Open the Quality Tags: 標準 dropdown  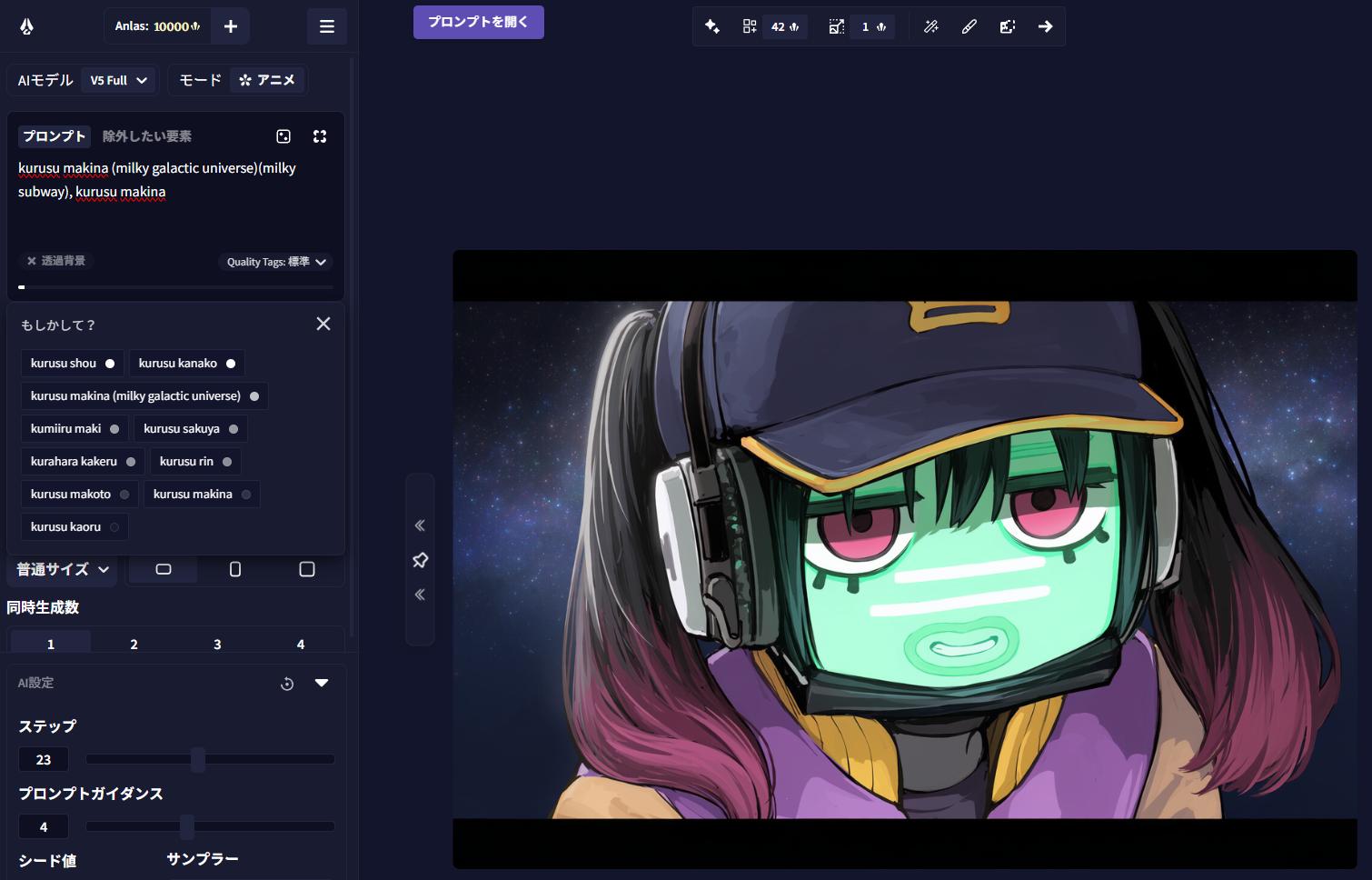point(276,262)
